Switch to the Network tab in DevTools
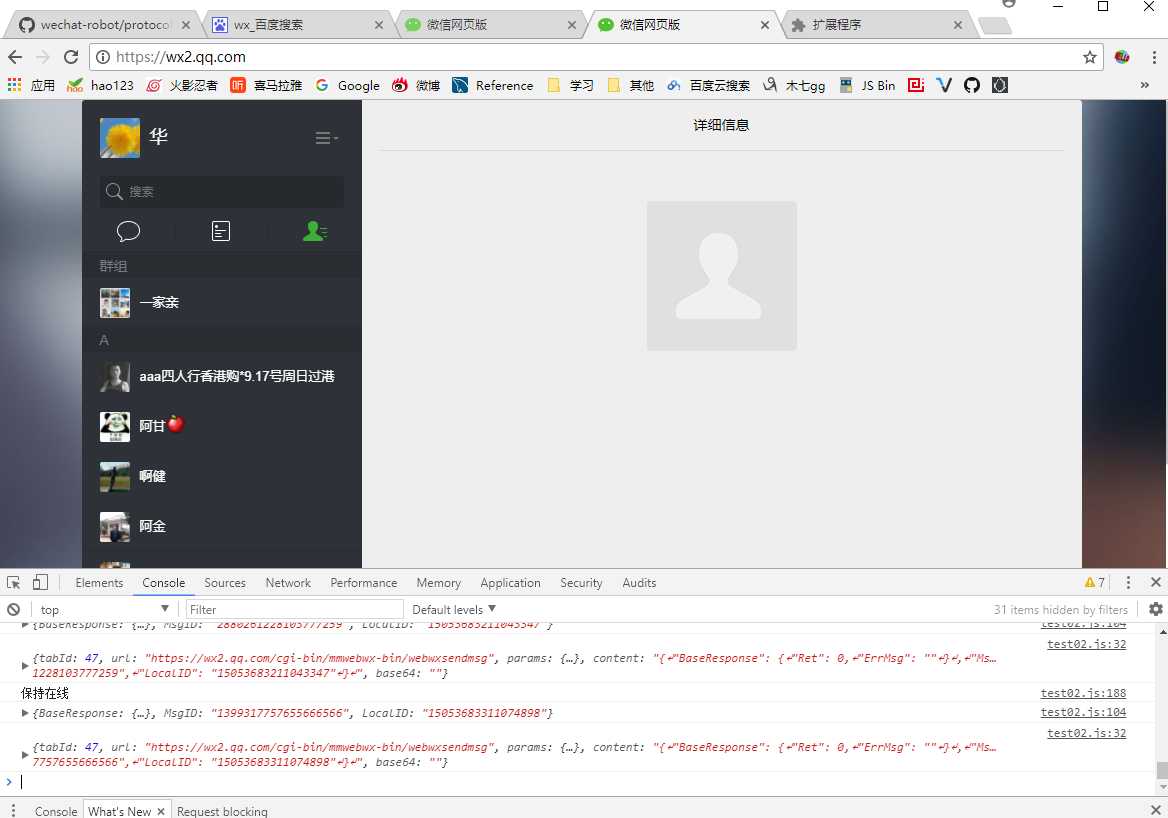 click(288, 583)
